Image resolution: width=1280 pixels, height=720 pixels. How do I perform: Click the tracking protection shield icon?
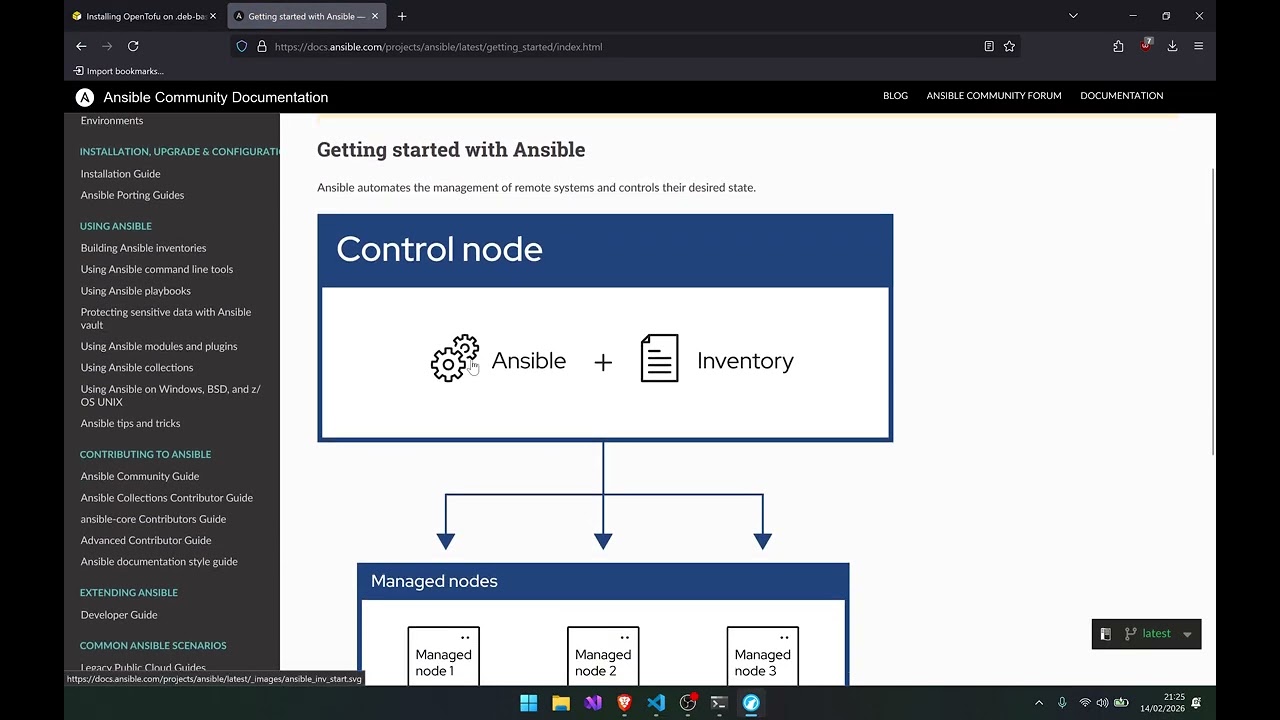pyautogui.click(x=242, y=46)
